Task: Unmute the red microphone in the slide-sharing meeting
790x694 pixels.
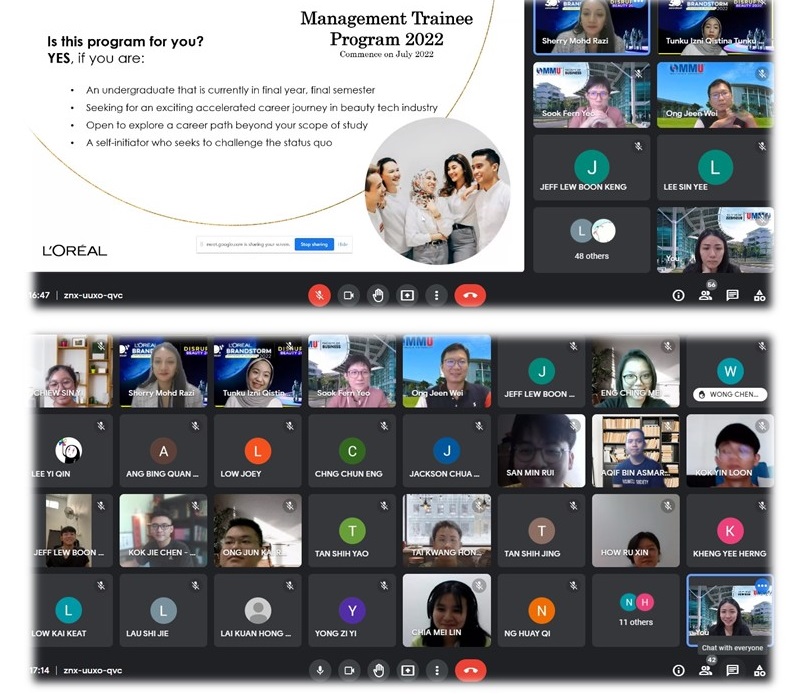Action: coord(319,295)
